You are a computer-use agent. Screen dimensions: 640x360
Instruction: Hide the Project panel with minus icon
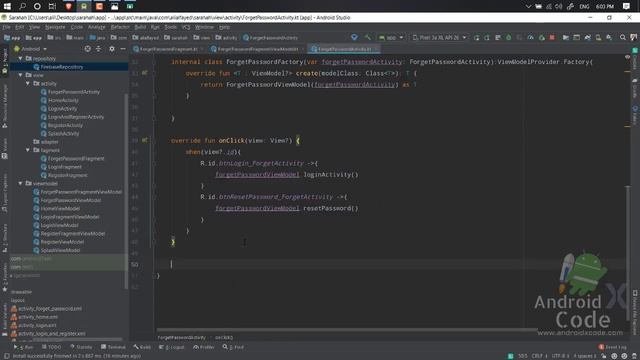pyautogui.click(x=123, y=49)
